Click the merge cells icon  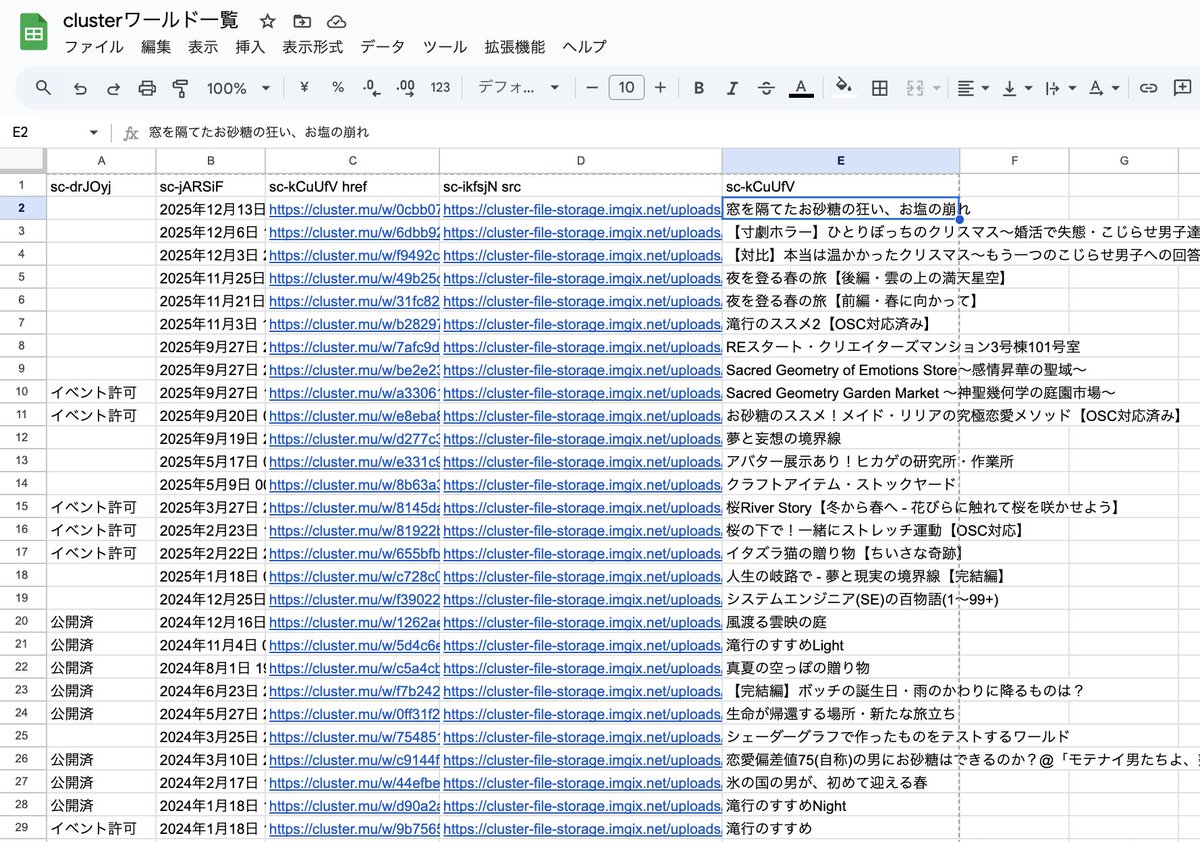point(914,88)
